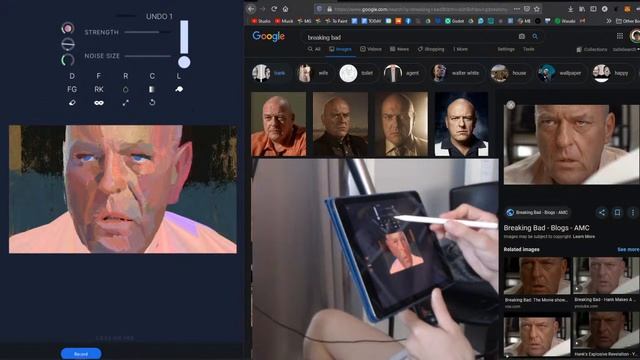Open the SafeSearch dropdown

point(626,49)
